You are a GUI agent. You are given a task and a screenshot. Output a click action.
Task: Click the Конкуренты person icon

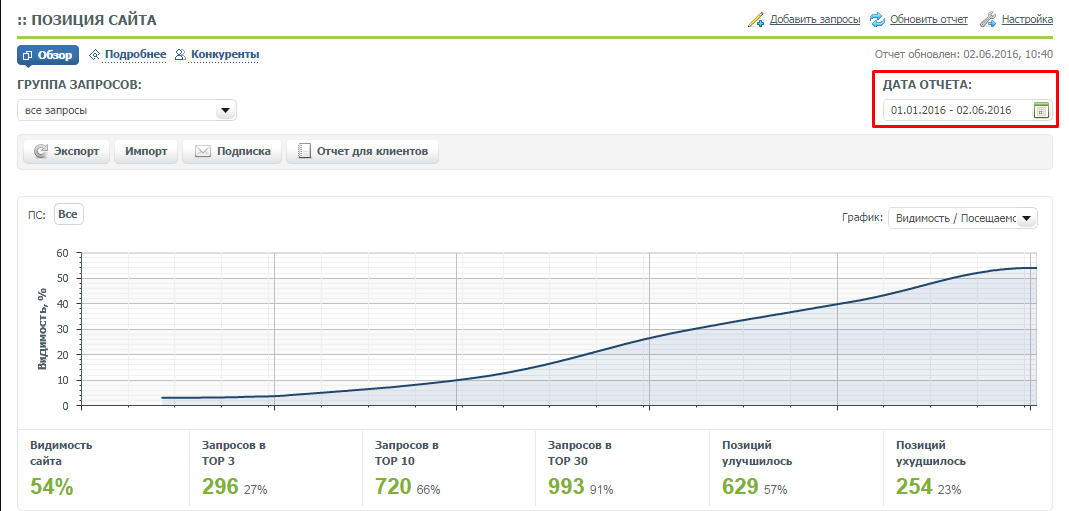click(x=181, y=55)
